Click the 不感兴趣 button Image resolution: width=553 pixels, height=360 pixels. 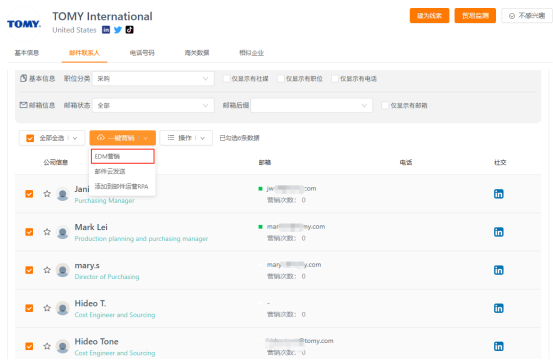pos(527,16)
